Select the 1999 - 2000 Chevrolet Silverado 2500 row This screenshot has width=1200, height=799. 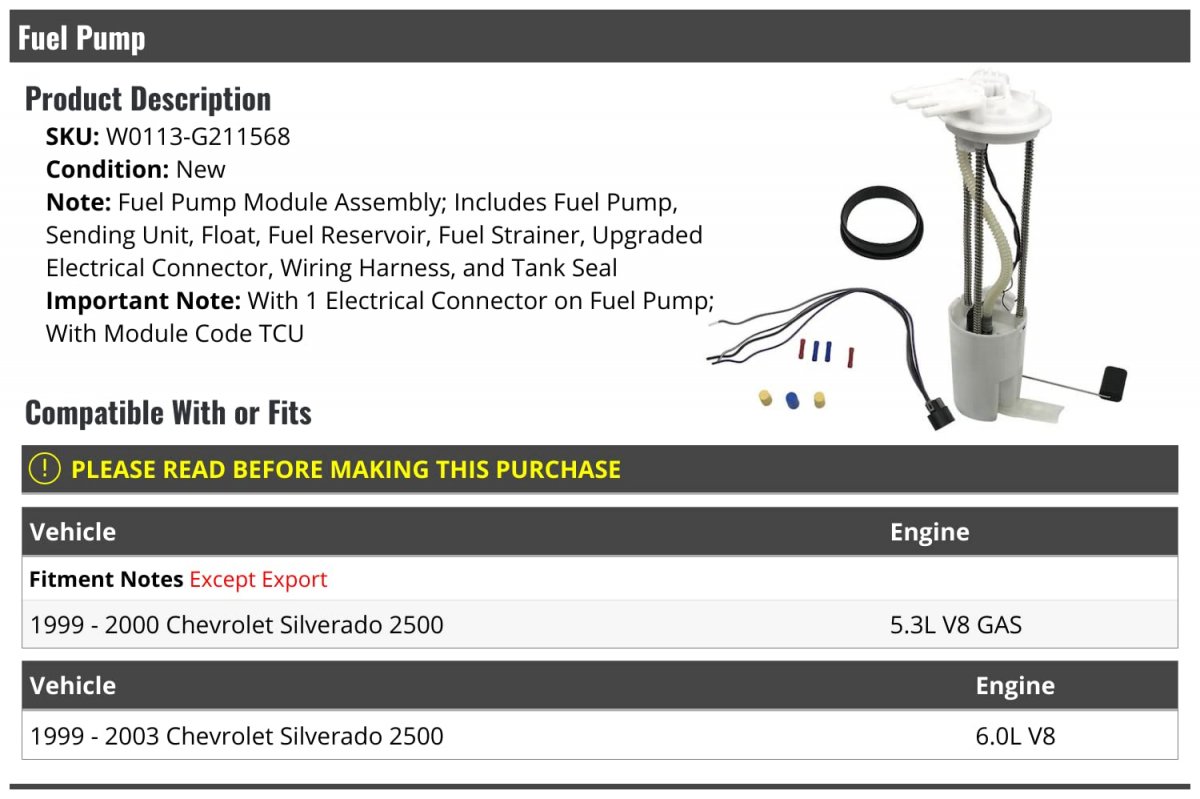pos(600,625)
